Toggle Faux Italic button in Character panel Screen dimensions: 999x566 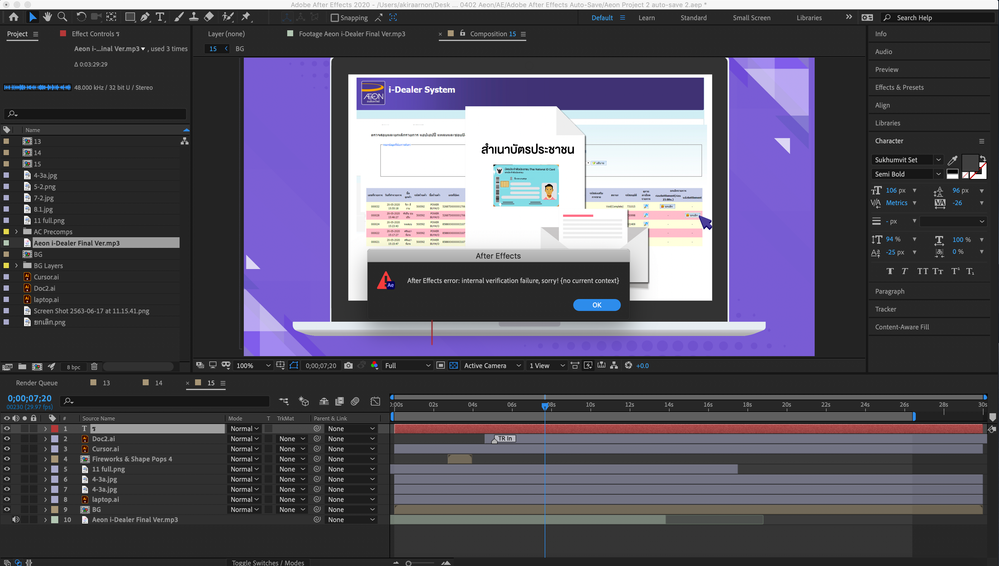tap(905, 271)
